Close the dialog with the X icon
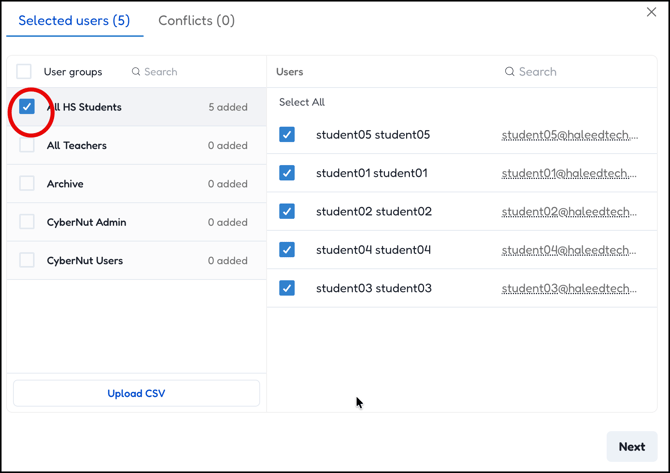 652,12
